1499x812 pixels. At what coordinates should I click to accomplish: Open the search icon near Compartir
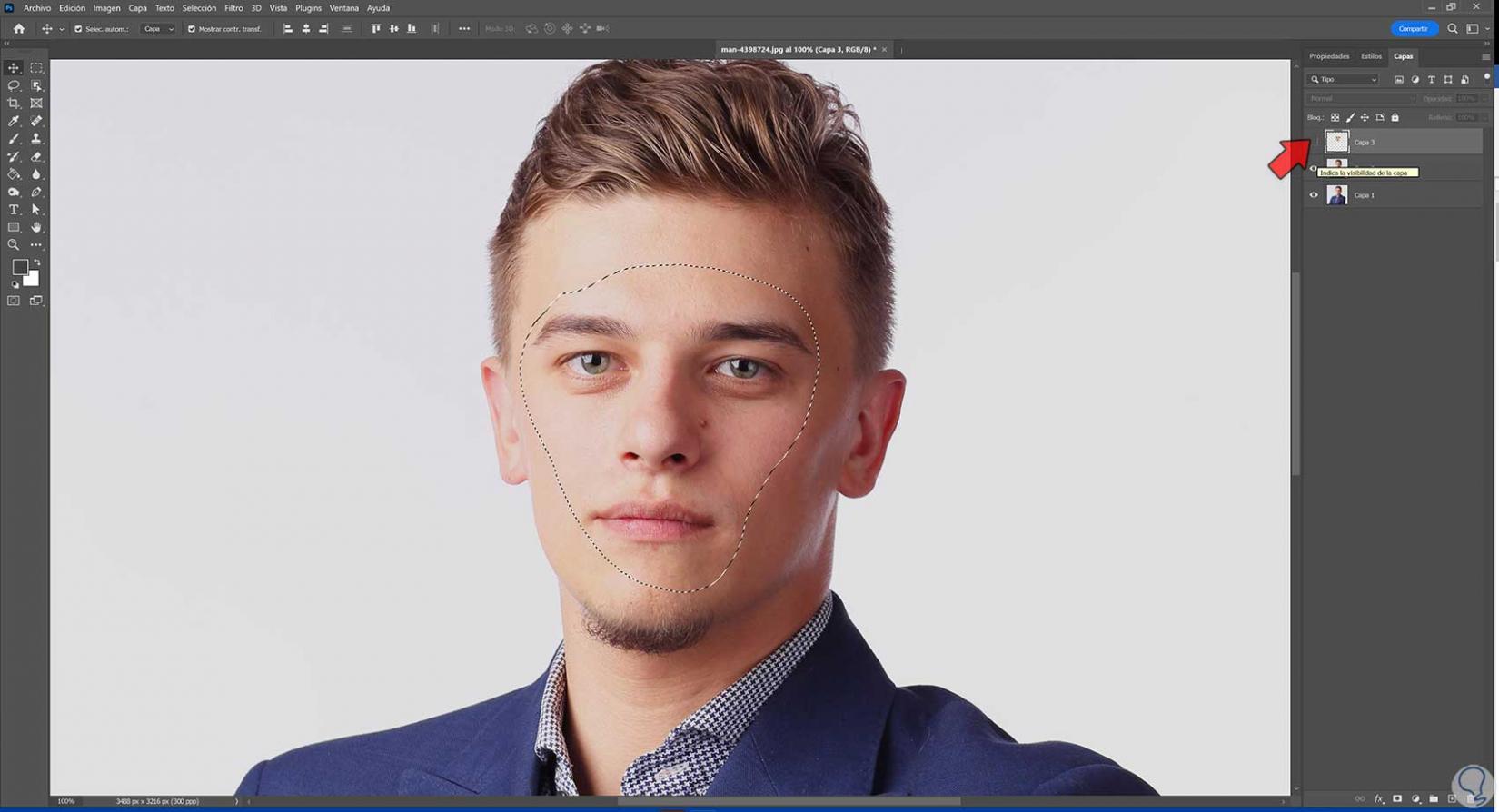click(1453, 29)
